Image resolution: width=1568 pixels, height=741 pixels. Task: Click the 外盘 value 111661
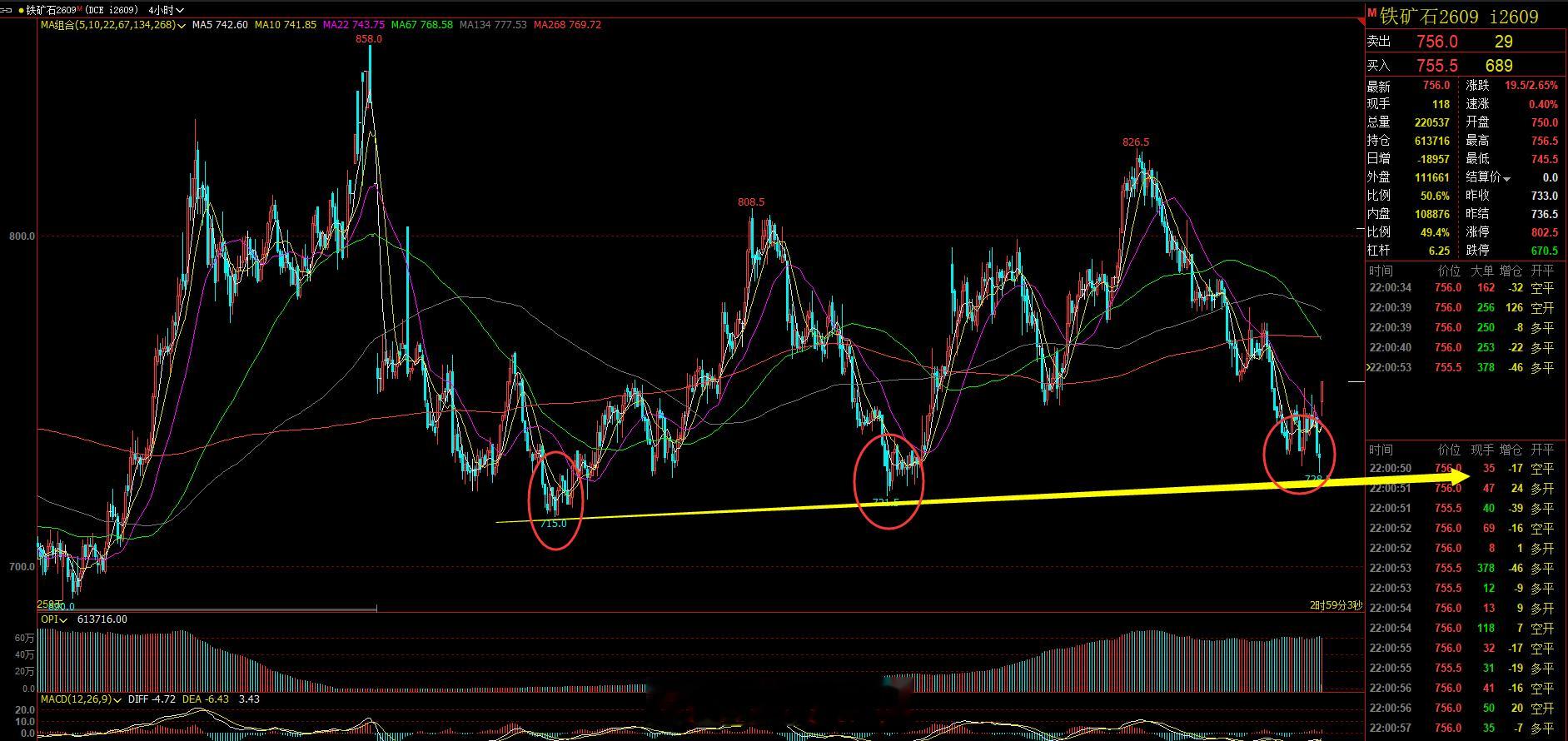[x=1431, y=177]
